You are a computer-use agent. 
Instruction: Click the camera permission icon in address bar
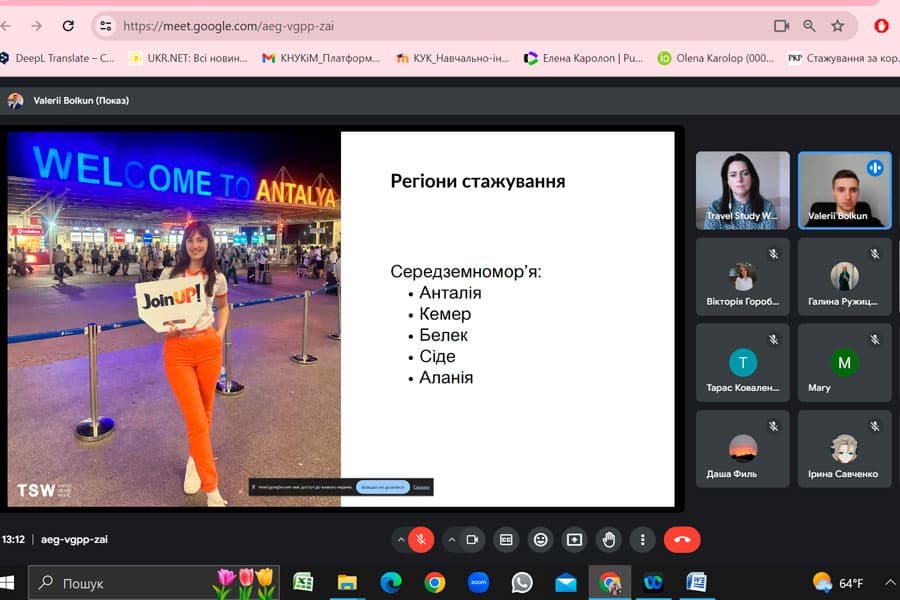click(781, 26)
